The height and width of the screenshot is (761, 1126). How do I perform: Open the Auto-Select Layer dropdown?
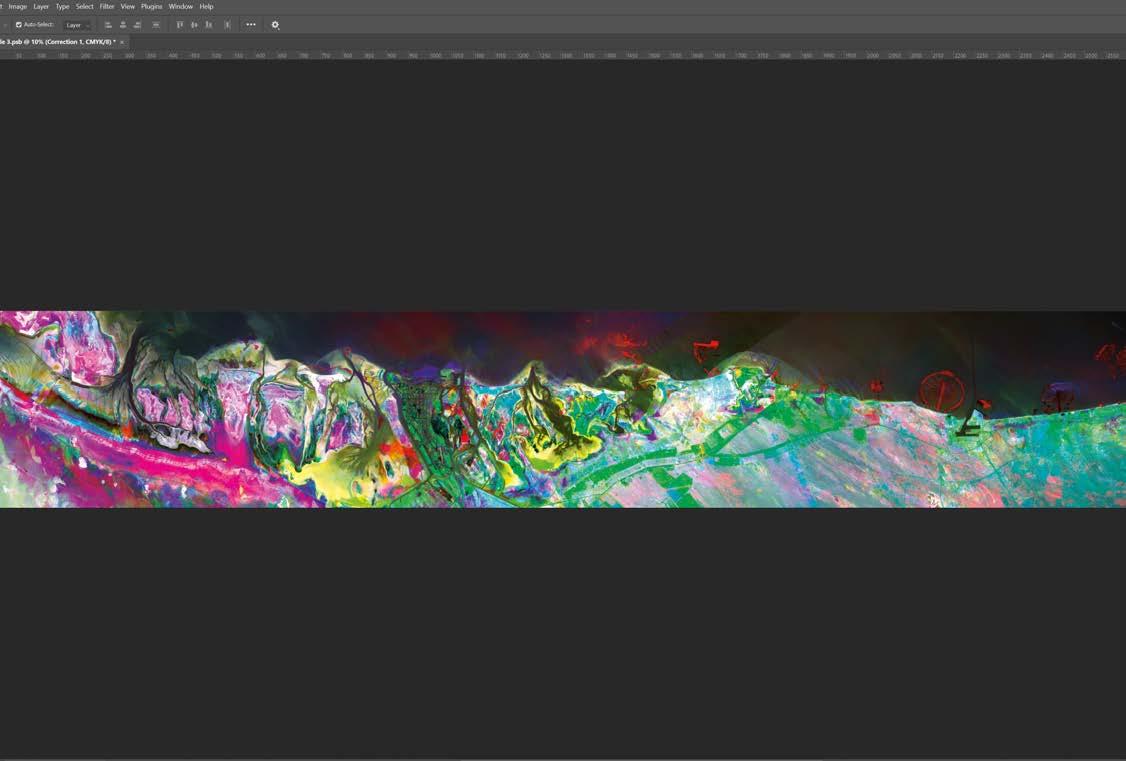(76, 25)
